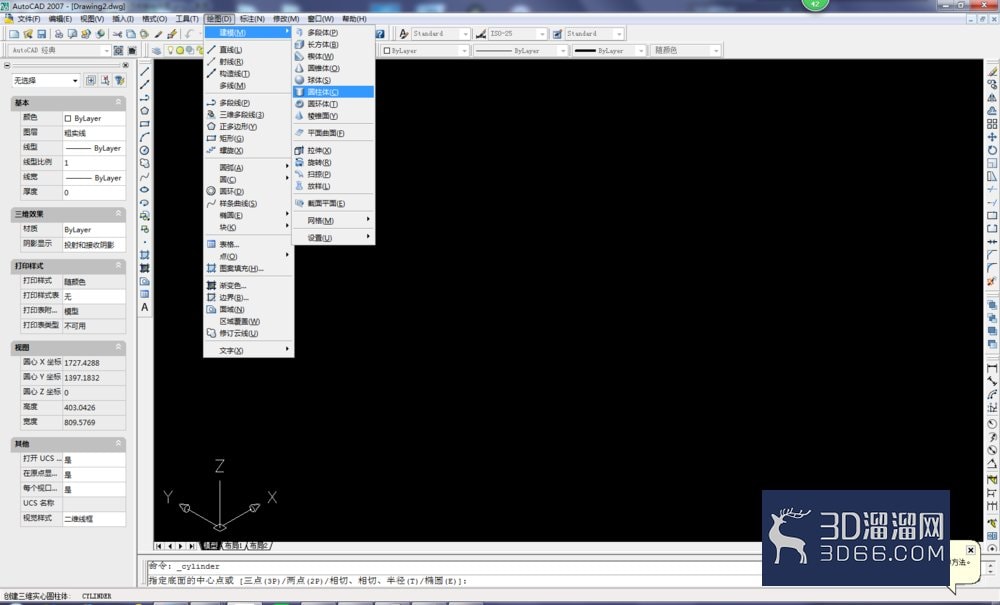The width and height of the screenshot is (1000, 605).
Task: Click the multiline text 'A' tool icon
Action: (145, 307)
